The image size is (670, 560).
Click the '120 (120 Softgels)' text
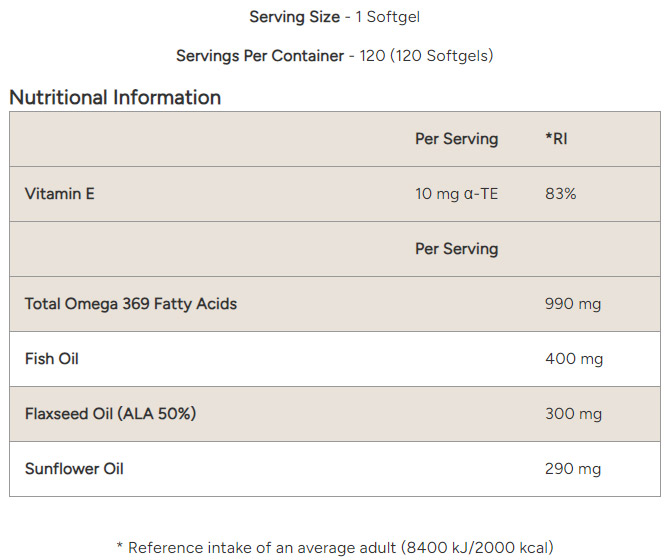coord(425,56)
